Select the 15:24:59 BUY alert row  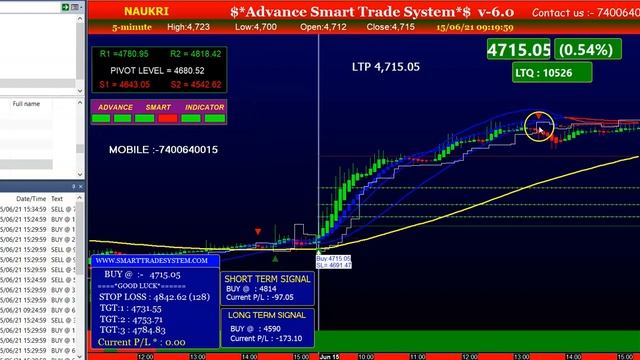point(38,220)
